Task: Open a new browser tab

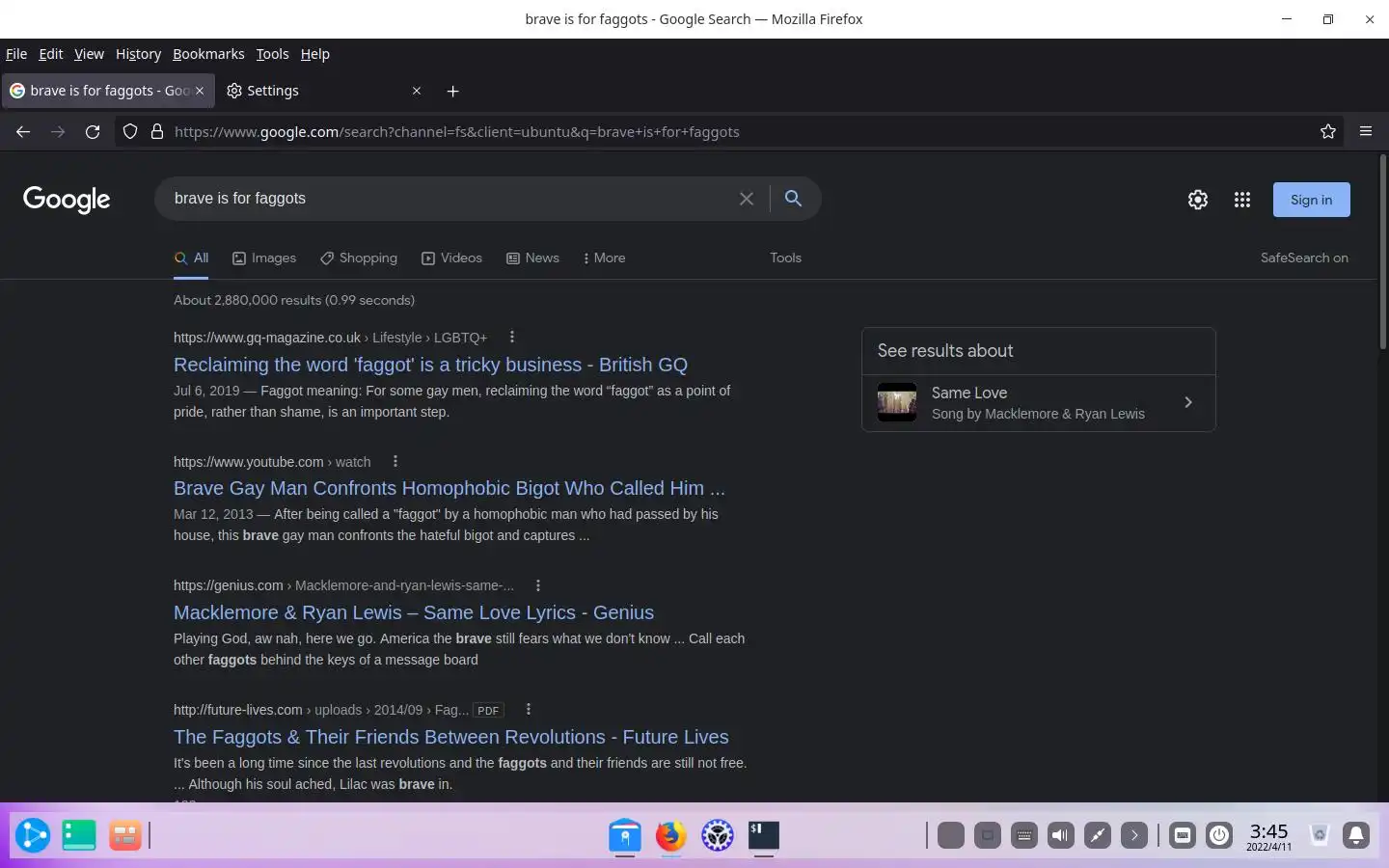Action: coord(453,91)
